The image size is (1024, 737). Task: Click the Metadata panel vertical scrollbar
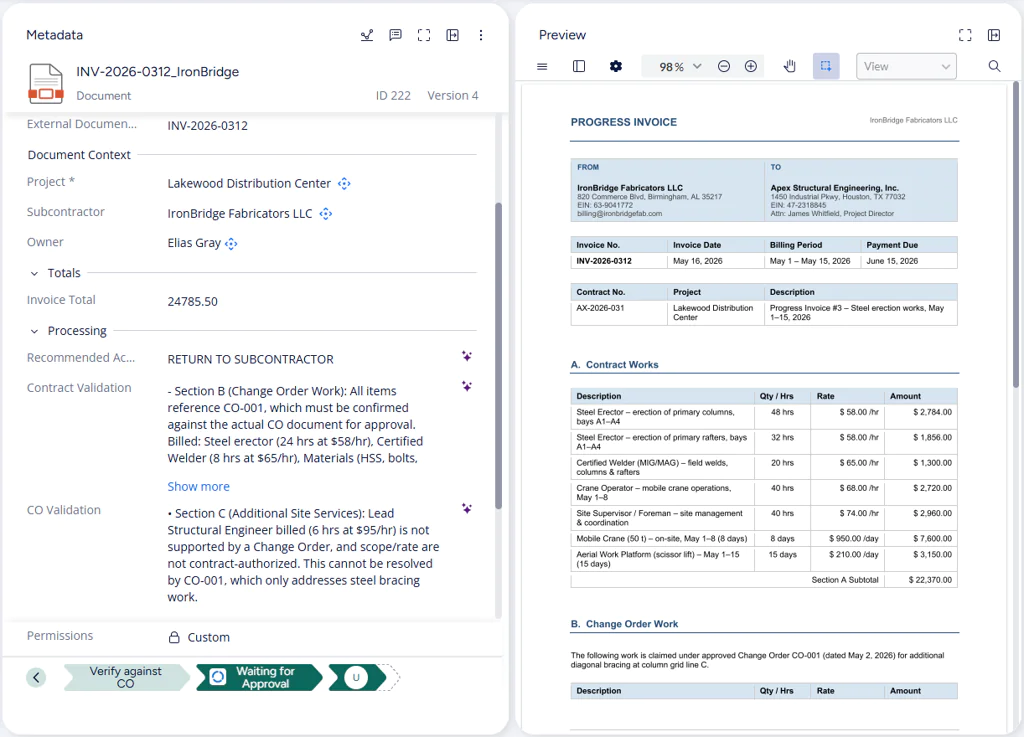click(498, 356)
